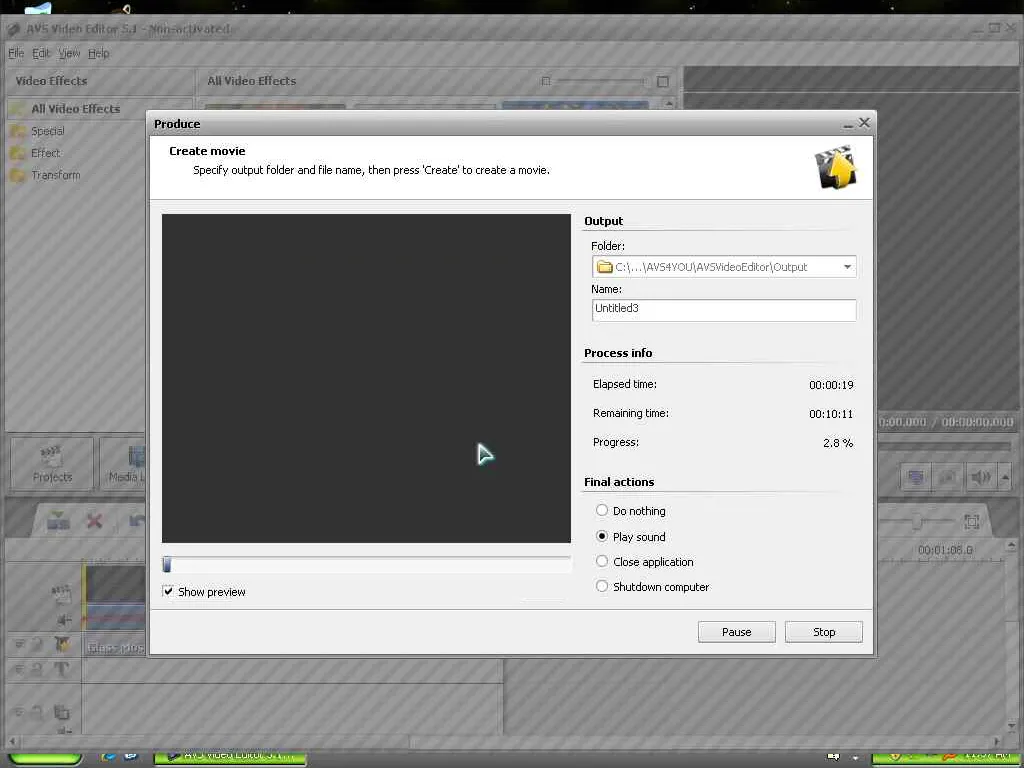The height and width of the screenshot is (768, 1024).
Task: Click the Special effects folder icon
Action: [18, 131]
